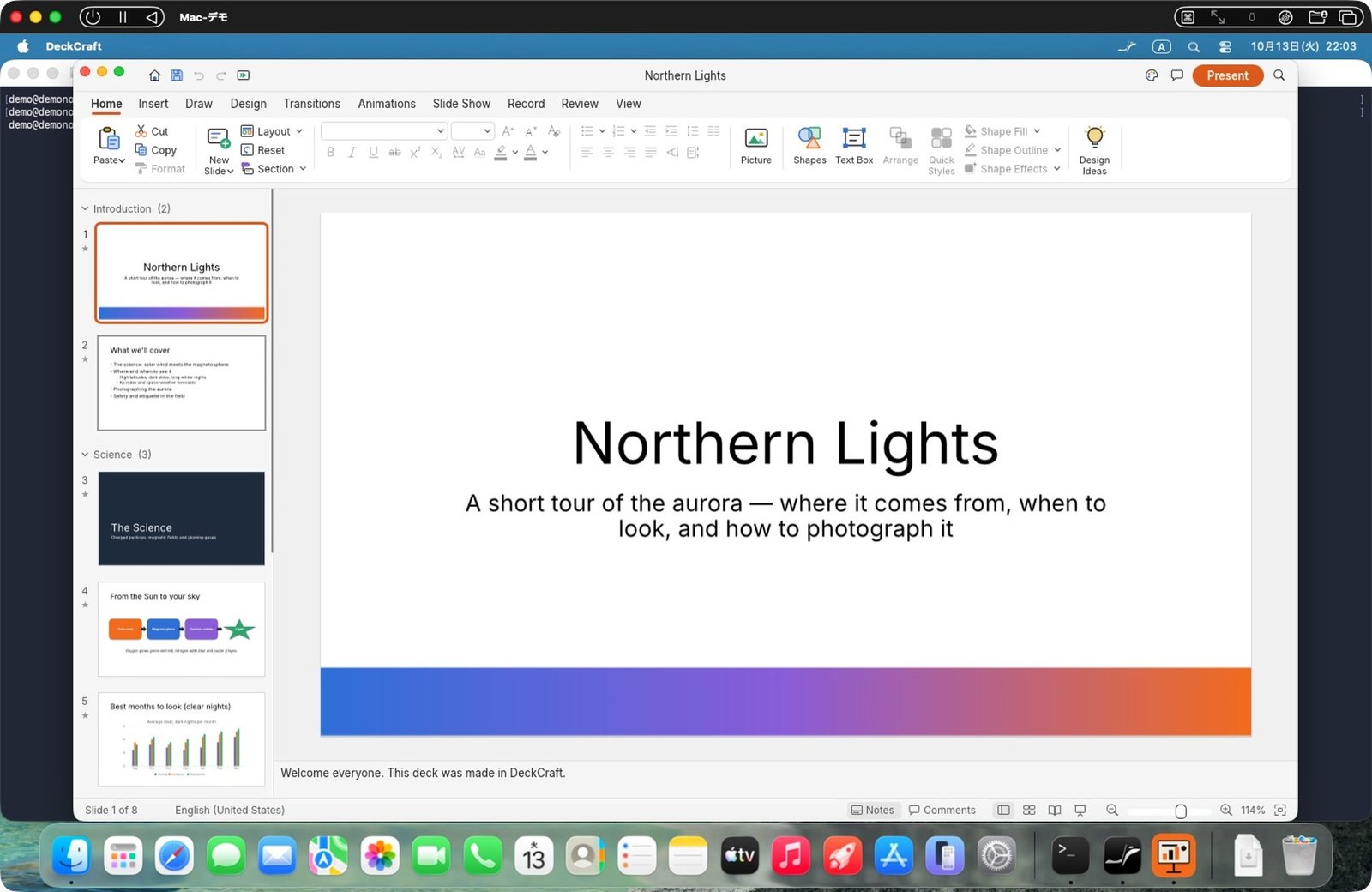Insert a Picture from the ribbon

(756, 146)
